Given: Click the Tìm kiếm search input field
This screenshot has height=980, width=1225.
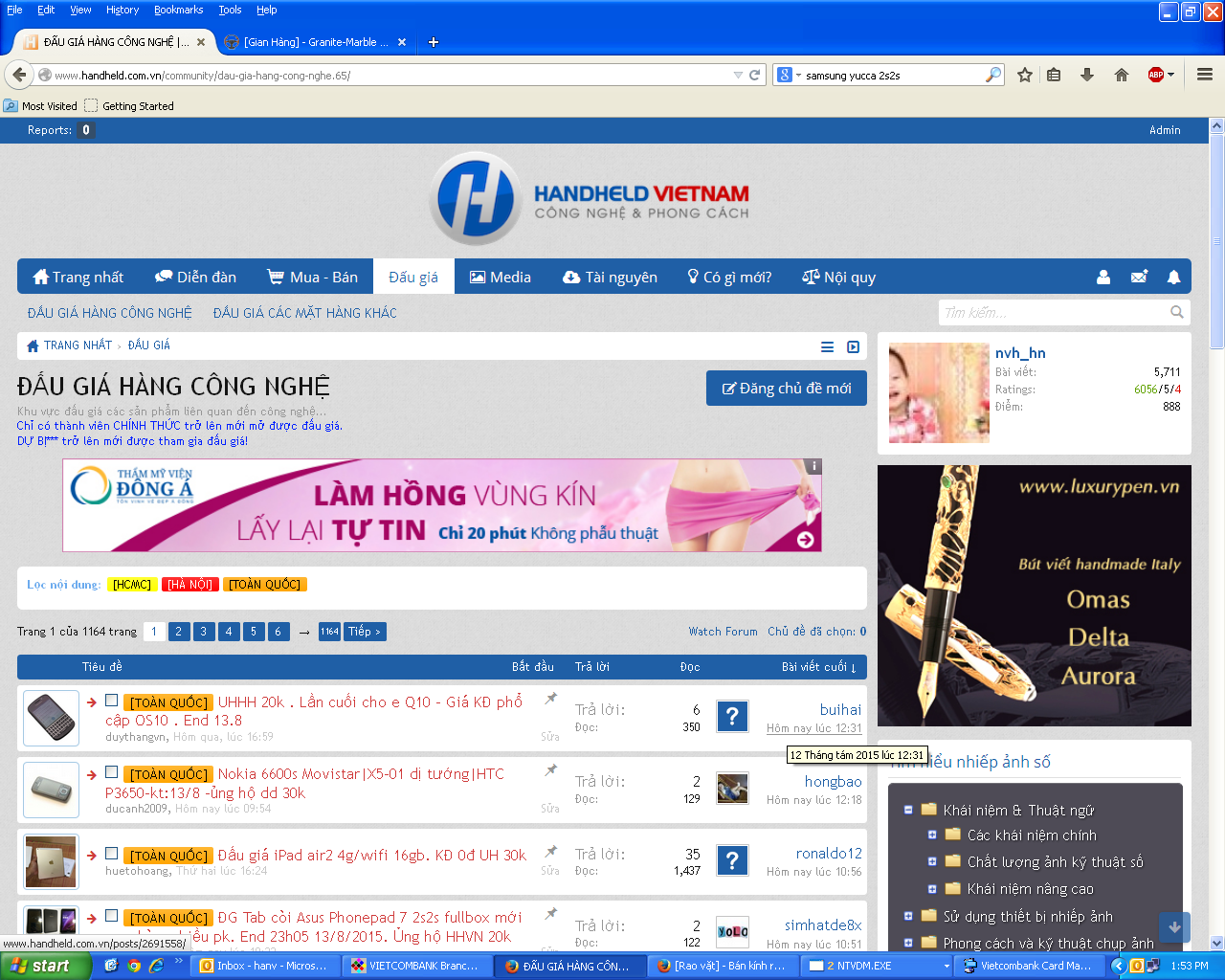Looking at the screenshot, I should click(x=1053, y=313).
